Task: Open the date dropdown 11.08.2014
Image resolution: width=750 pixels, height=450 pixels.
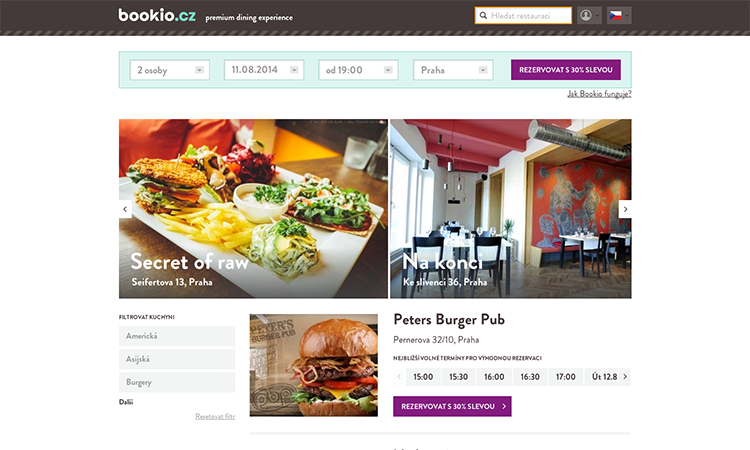Action: 264,70
